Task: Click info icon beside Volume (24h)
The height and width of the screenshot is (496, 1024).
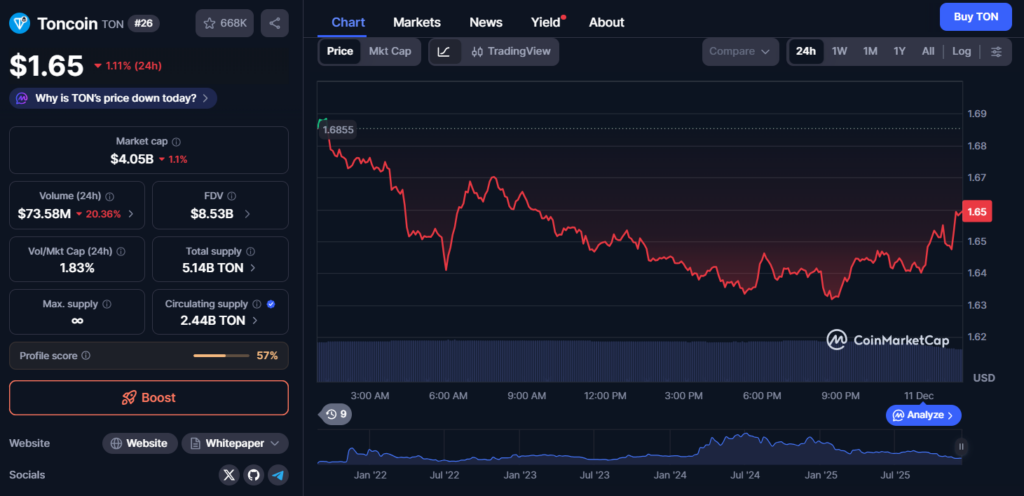Action: (110, 196)
